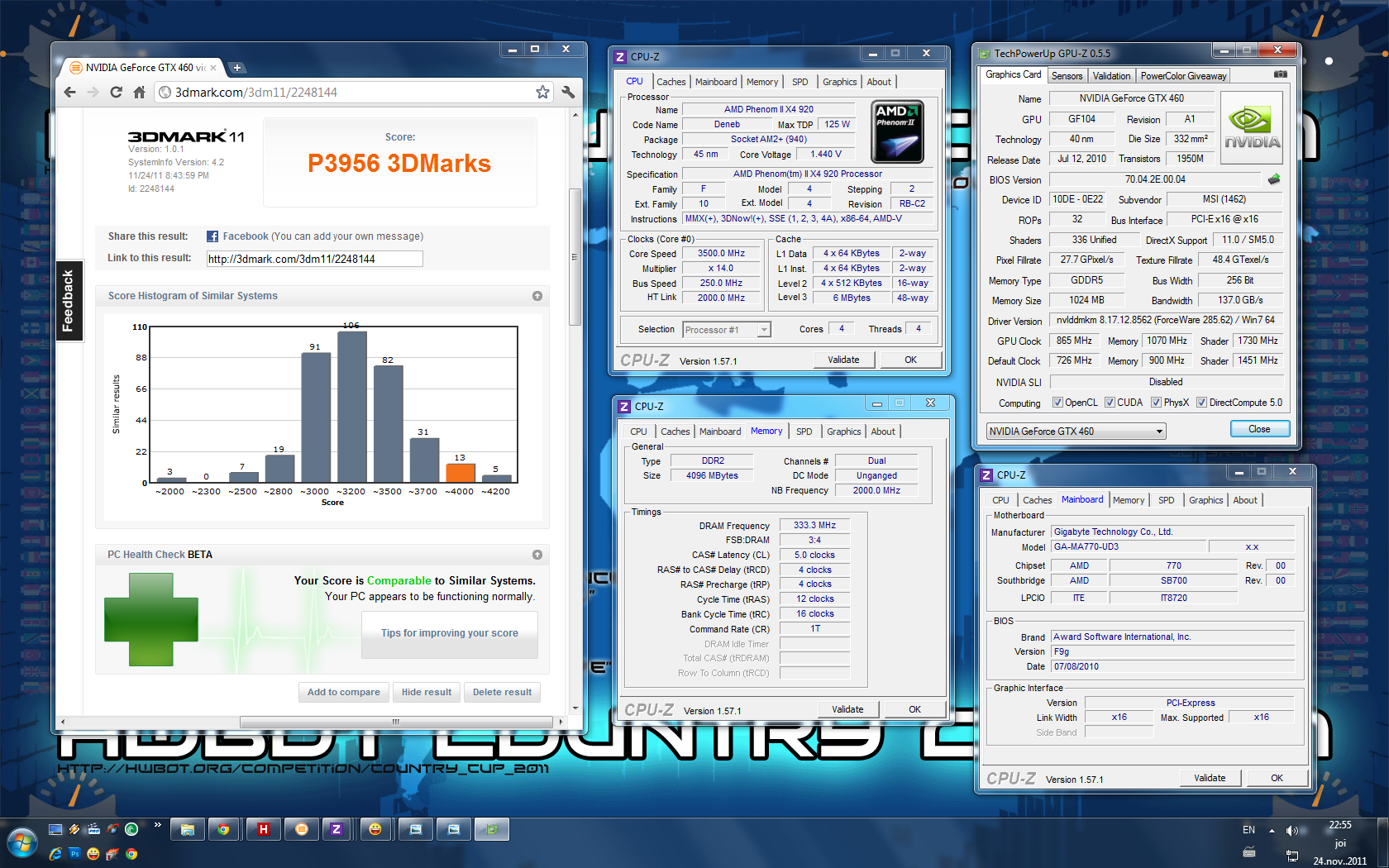Click the Chrome address bar

tap(352, 92)
